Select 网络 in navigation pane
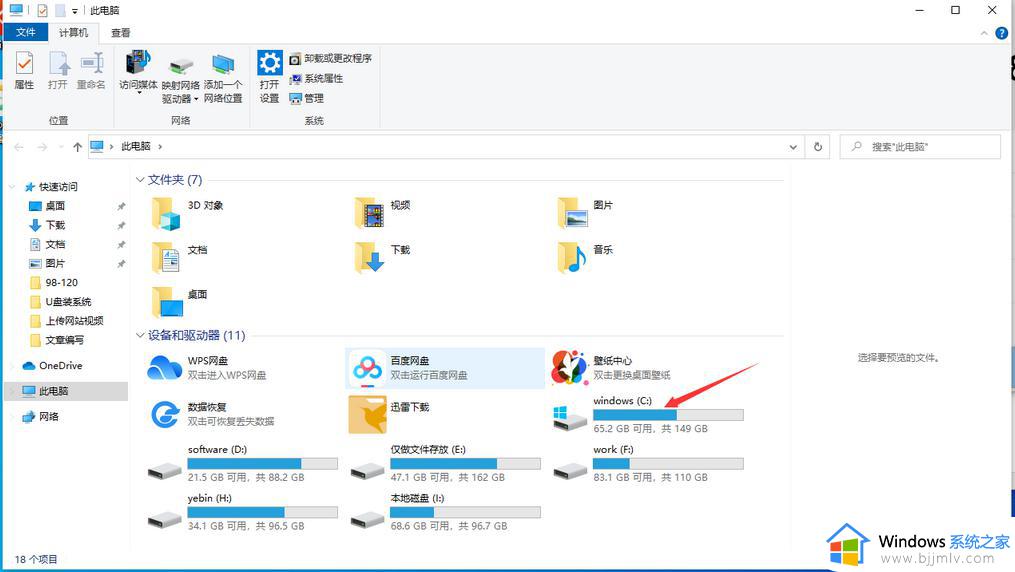 [49, 417]
